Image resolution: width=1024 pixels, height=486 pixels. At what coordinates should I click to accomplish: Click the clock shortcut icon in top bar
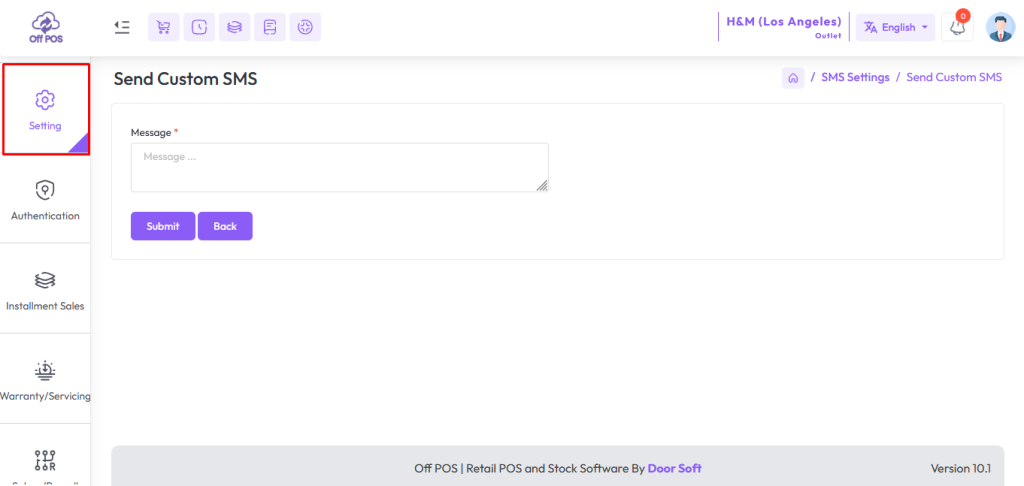[x=199, y=27]
